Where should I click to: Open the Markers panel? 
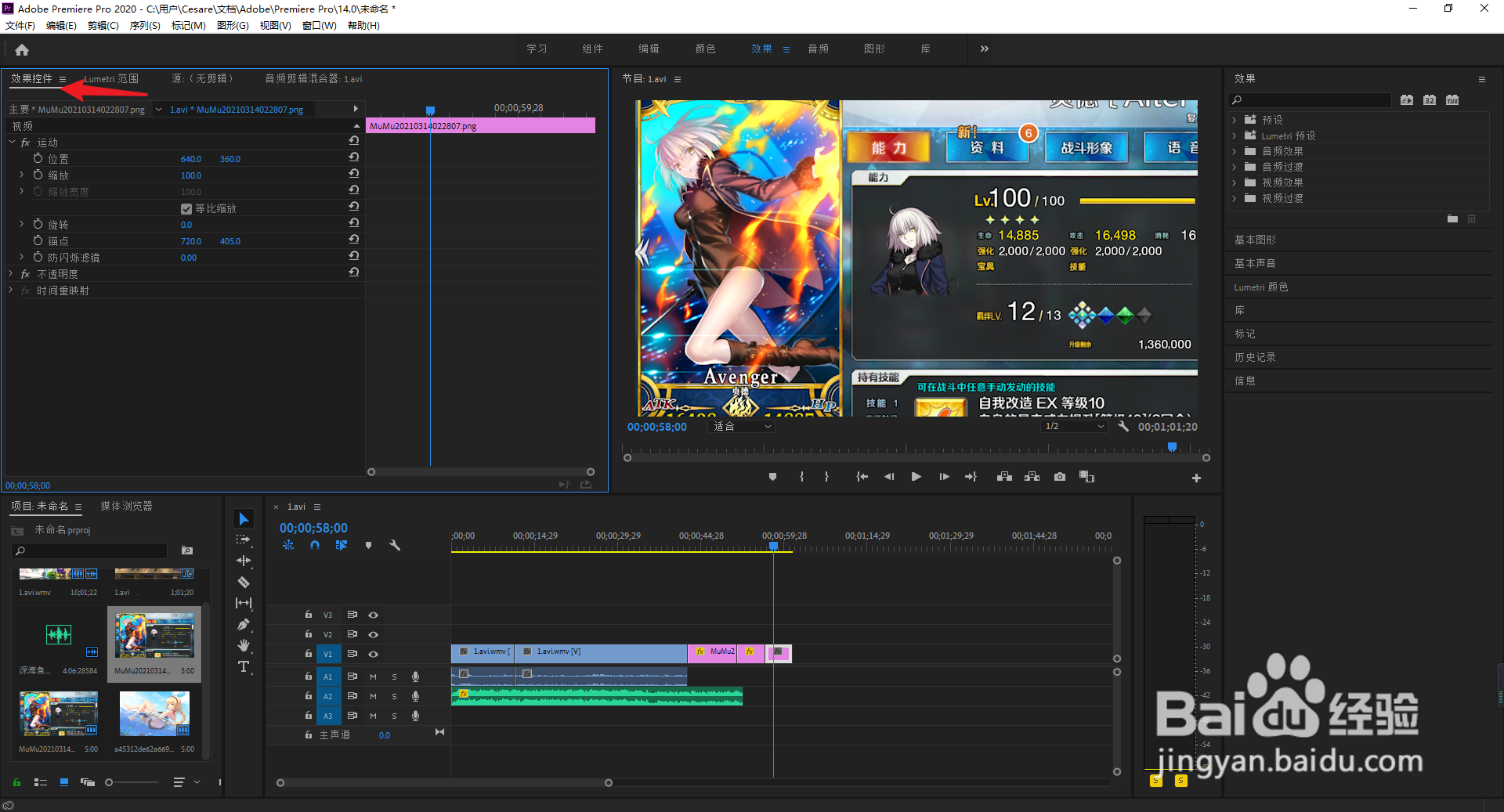[1245, 334]
